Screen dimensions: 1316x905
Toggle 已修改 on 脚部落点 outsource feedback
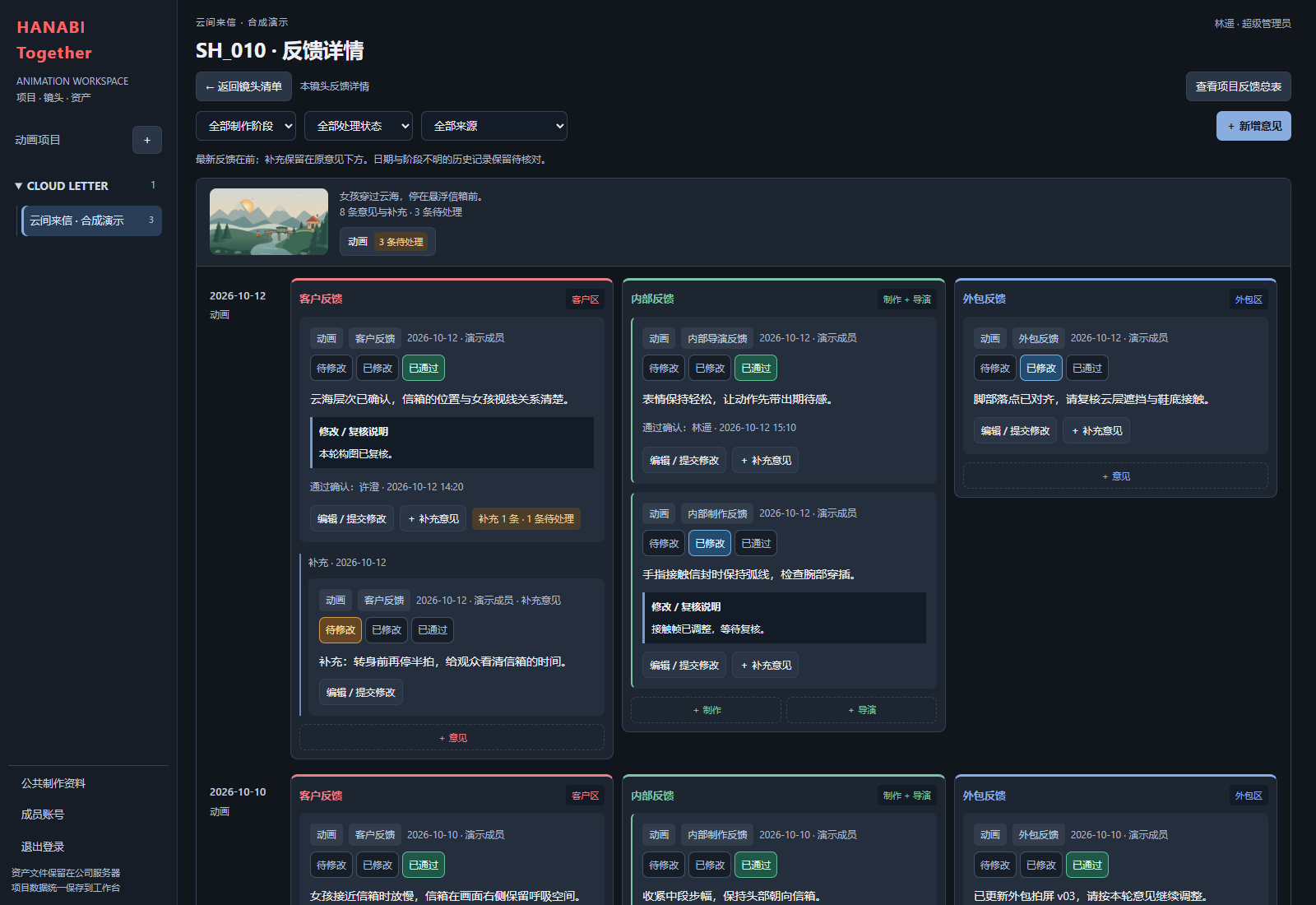point(1041,369)
